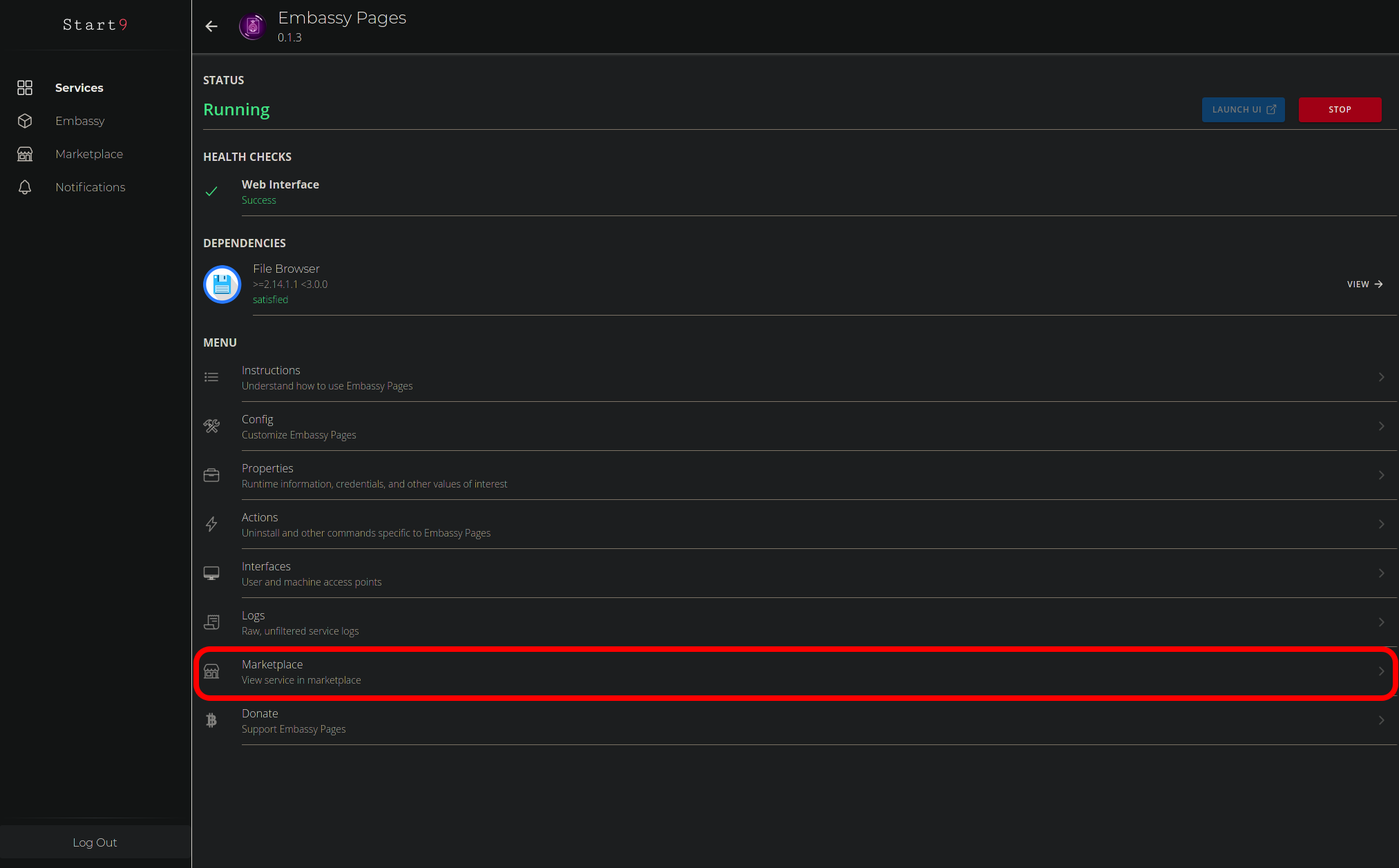Click the Embassy cube icon in sidebar
Image resolution: width=1399 pixels, height=868 pixels.
click(25, 121)
